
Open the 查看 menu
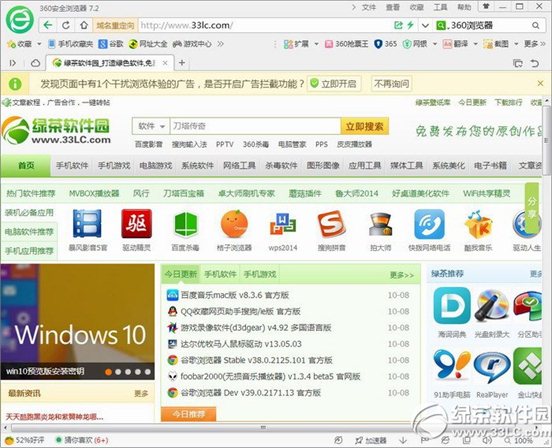[393, 7]
